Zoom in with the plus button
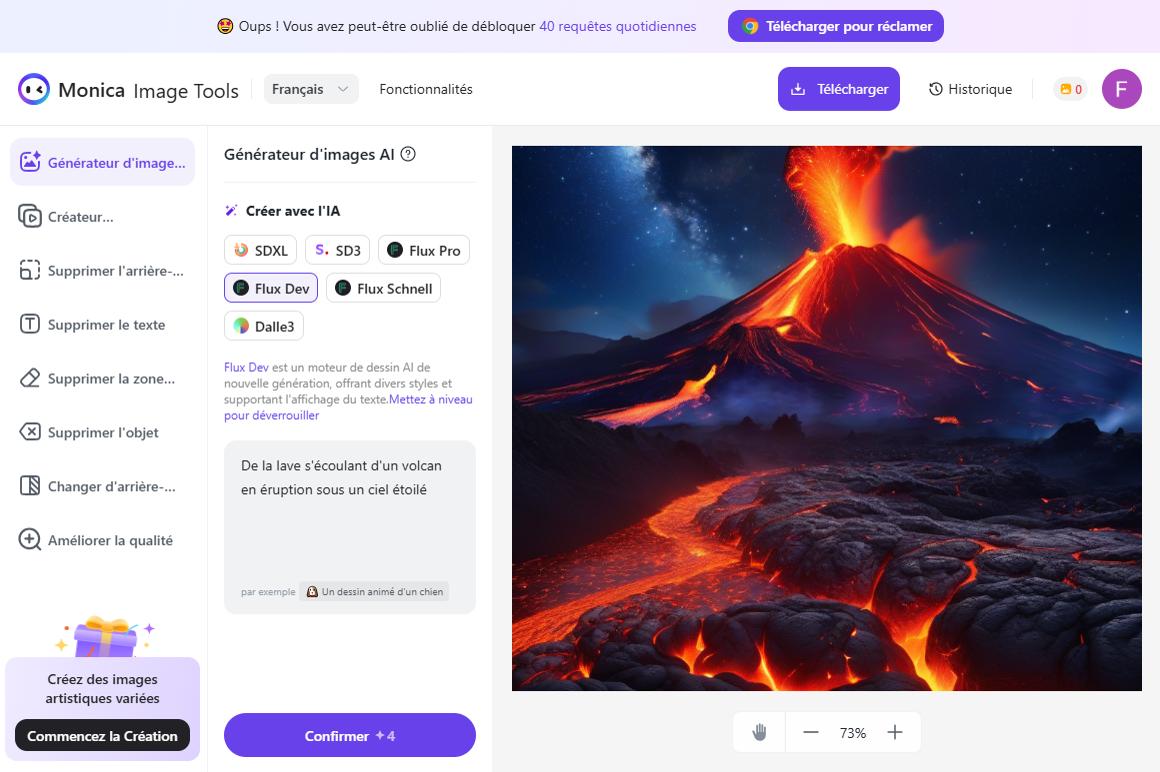This screenshot has width=1160, height=772. (895, 732)
